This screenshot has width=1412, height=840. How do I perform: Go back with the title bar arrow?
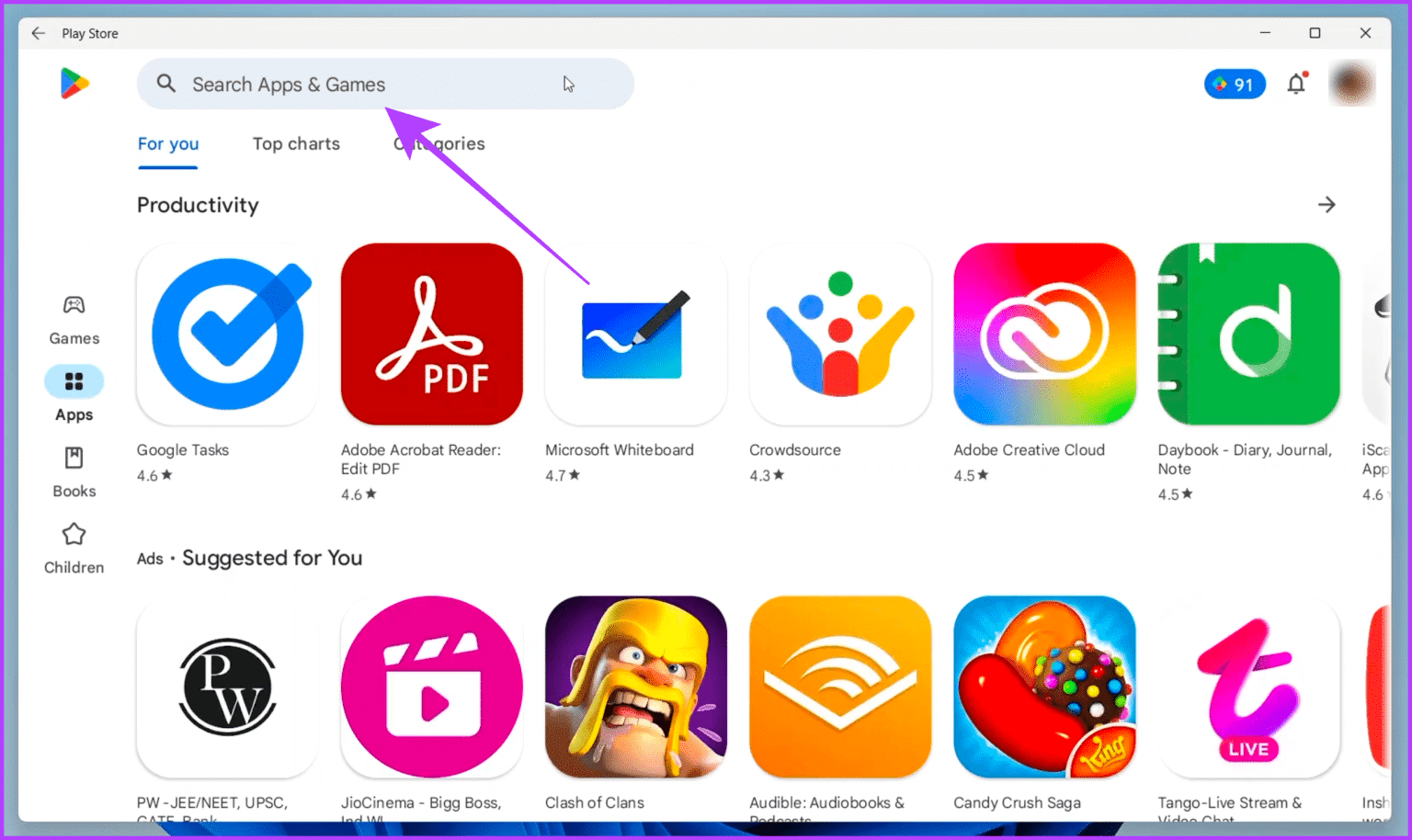38,33
